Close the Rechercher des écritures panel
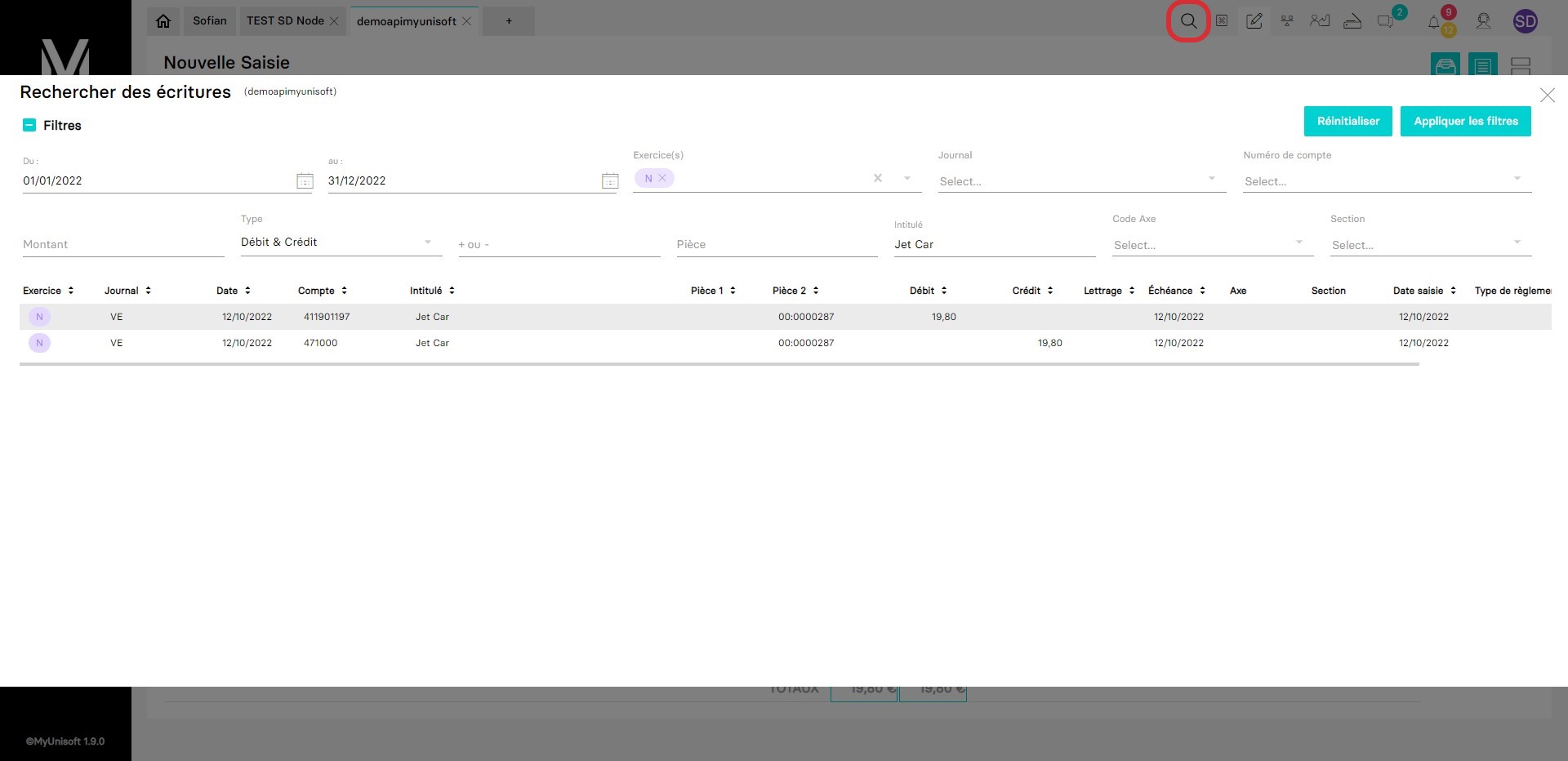The image size is (1568, 761). coord(1547,96)
